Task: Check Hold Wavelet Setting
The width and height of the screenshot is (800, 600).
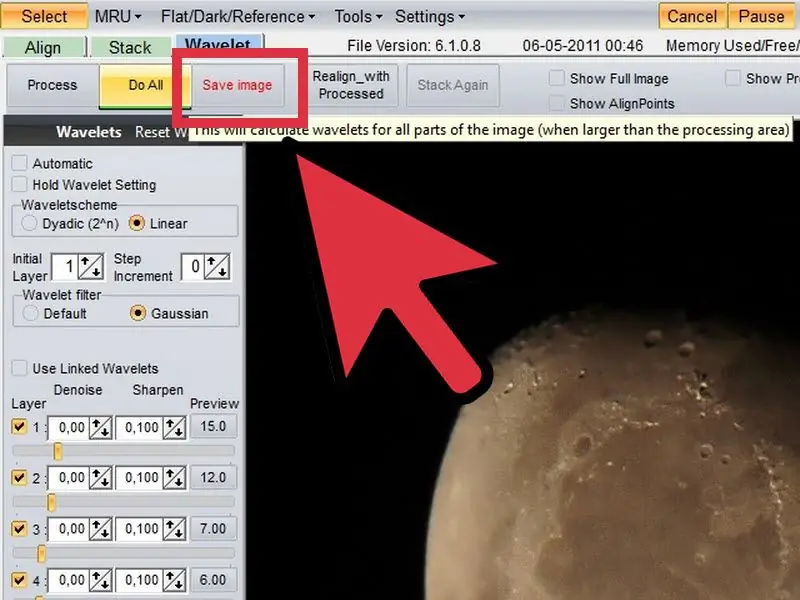Action: click(19, 184)
